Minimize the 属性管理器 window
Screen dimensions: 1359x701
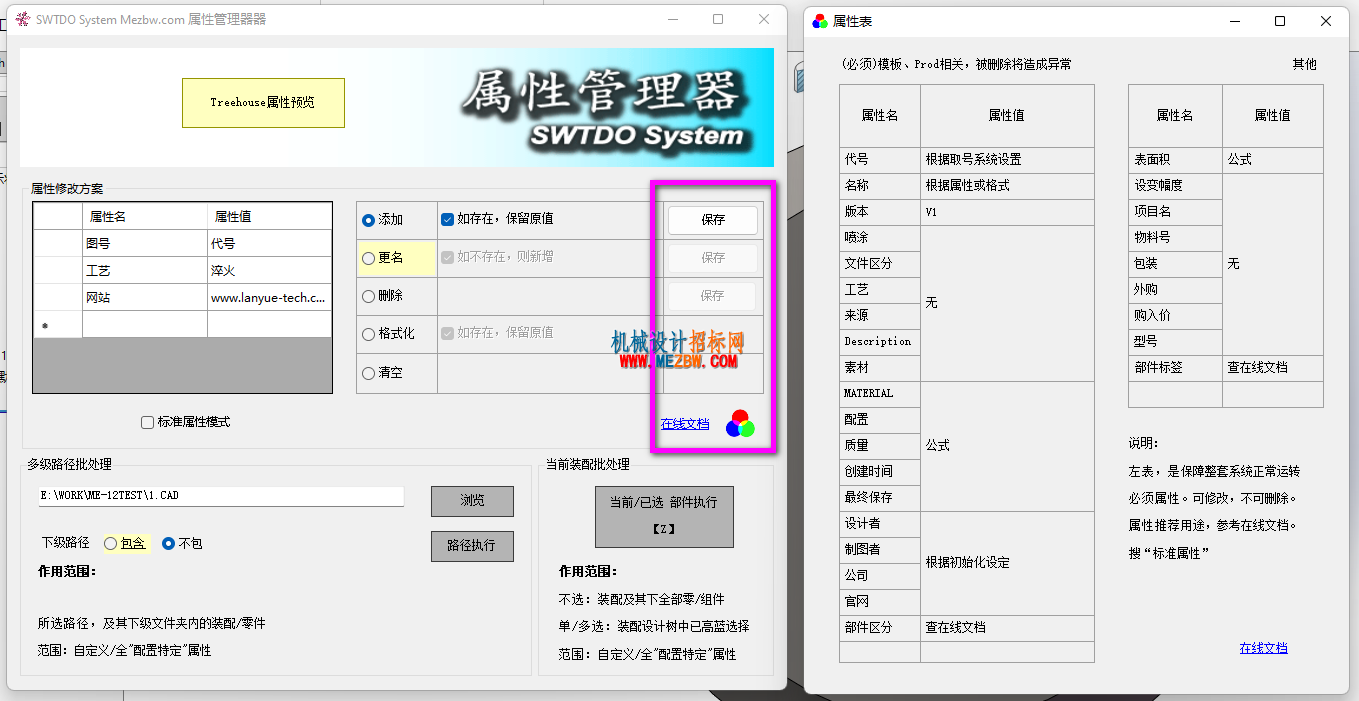(672, 19)
